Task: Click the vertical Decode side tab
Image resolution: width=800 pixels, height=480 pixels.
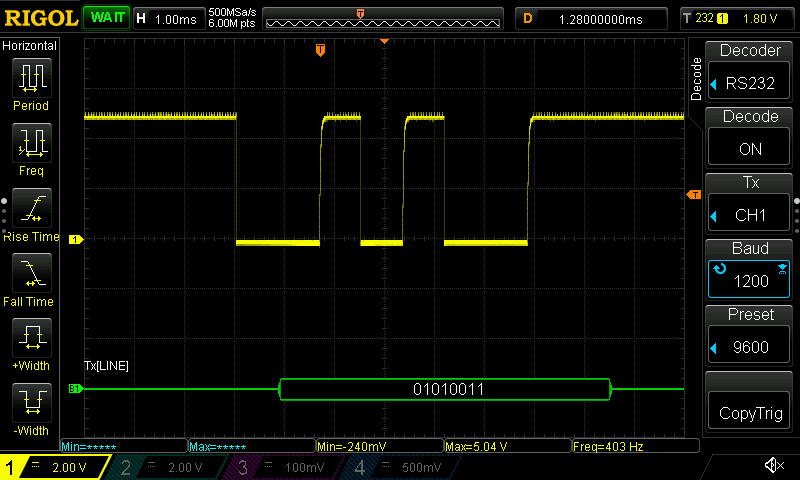Action: coord(696,79)
